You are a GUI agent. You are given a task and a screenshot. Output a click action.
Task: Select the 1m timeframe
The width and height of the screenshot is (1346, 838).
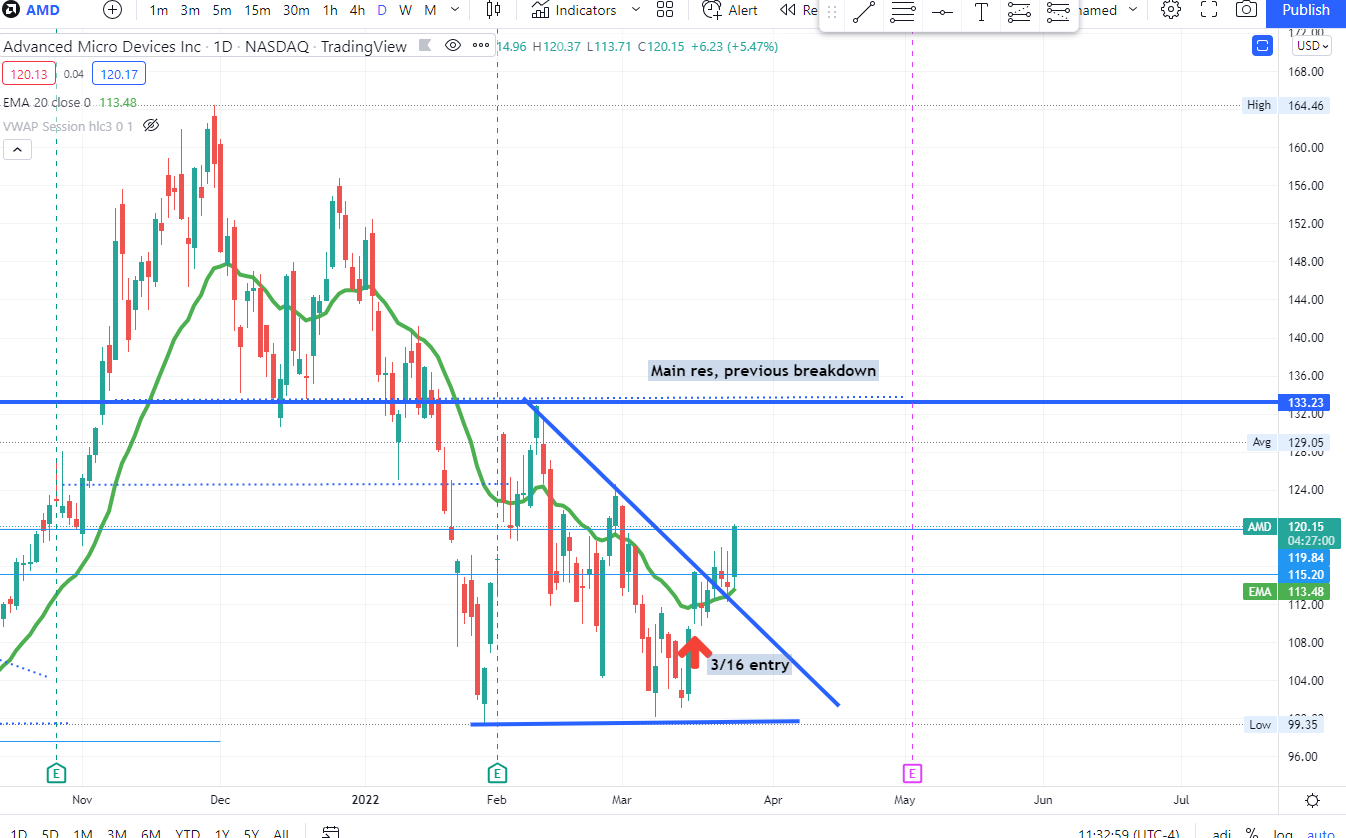(x=159, y=10)
